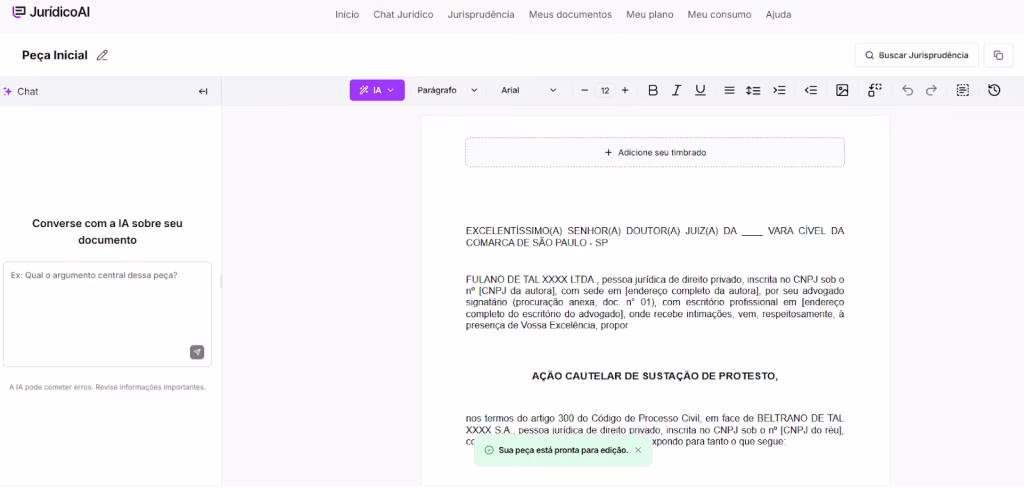Open Meus documentos
The width and height of the screenshot is (1024, 488).
(570, 14)
